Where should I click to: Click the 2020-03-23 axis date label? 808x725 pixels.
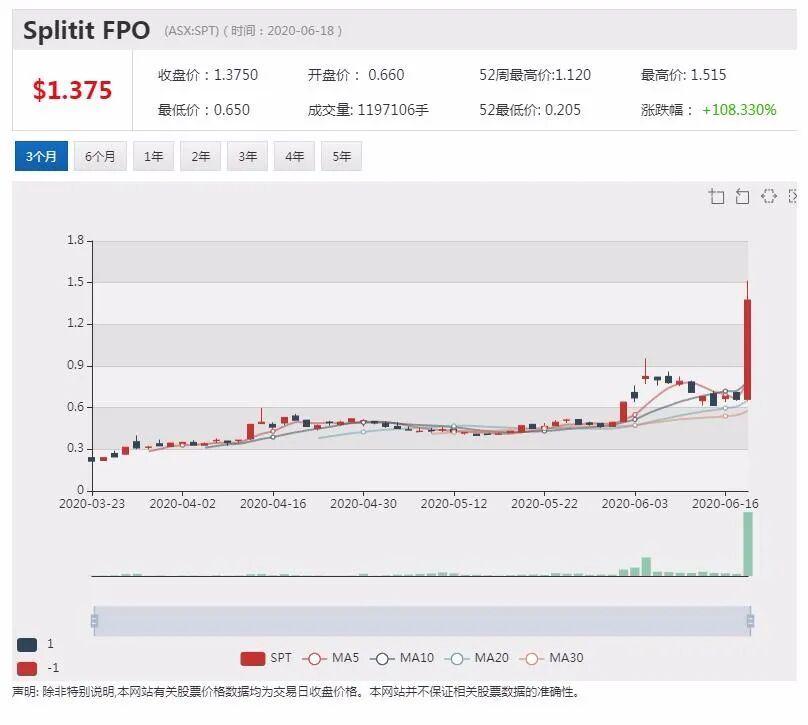tap(92, 504)
